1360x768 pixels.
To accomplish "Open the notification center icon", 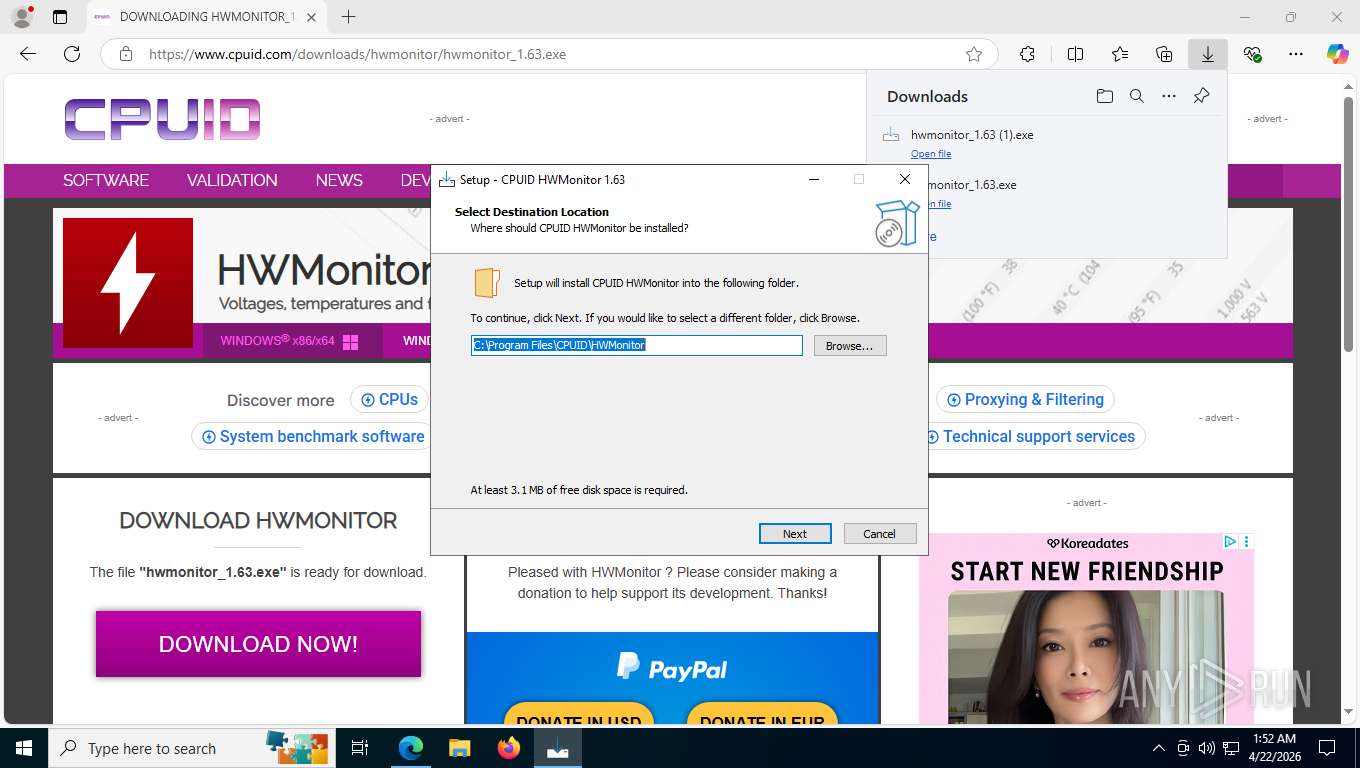I will [1327, 748].
